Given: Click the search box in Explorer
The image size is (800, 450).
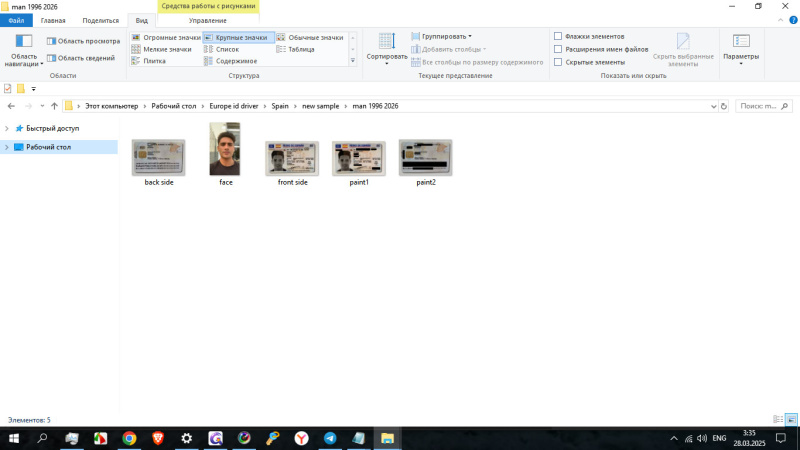Looking at the screenshot, I should 764,106.
